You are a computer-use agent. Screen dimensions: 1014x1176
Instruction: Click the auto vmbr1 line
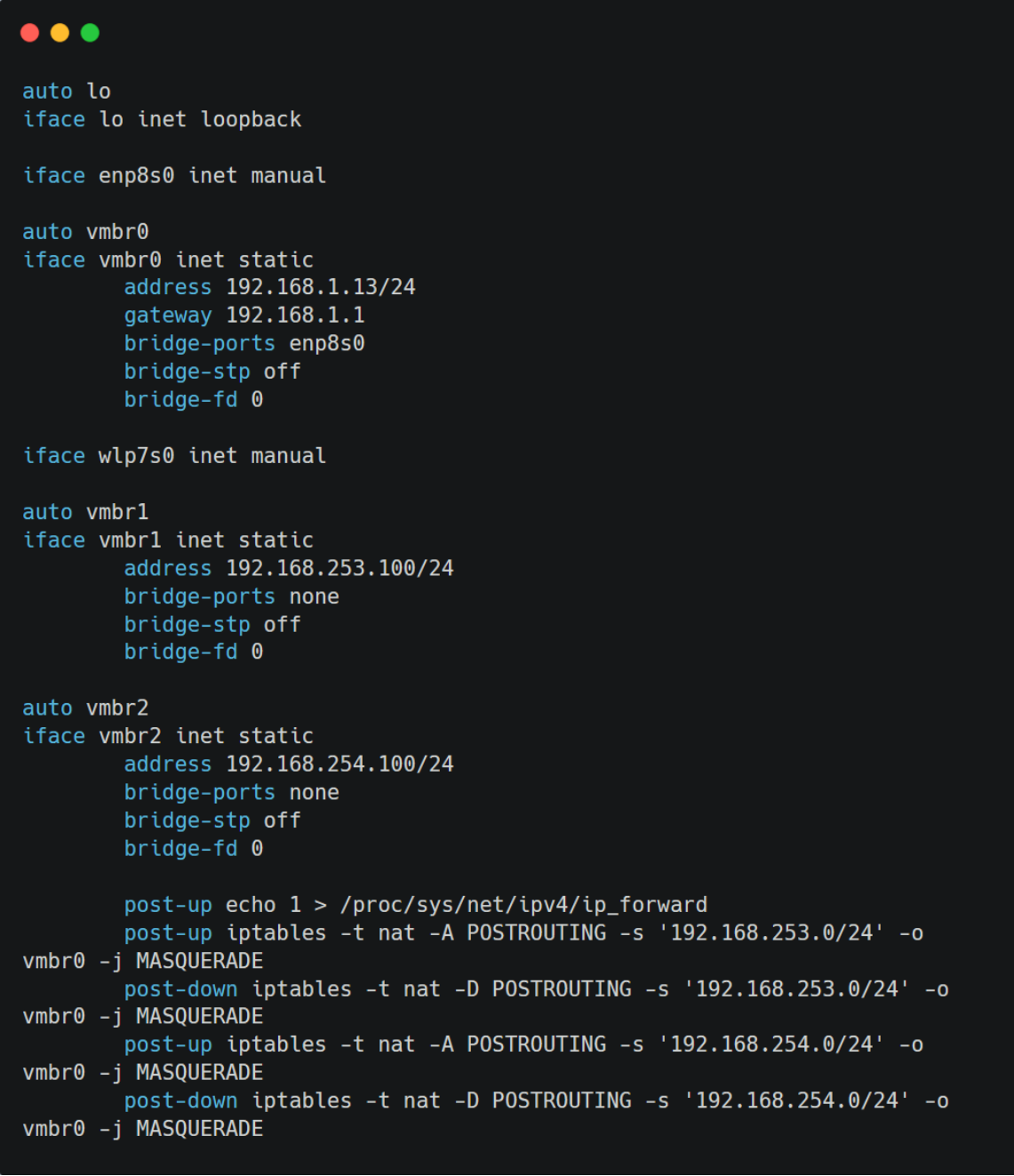(85, 512)
